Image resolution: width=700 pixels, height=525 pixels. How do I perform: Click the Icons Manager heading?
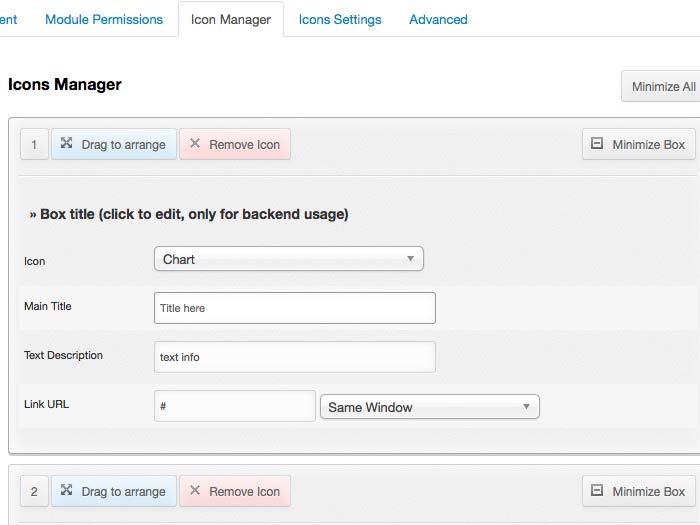tap(65, 85)
